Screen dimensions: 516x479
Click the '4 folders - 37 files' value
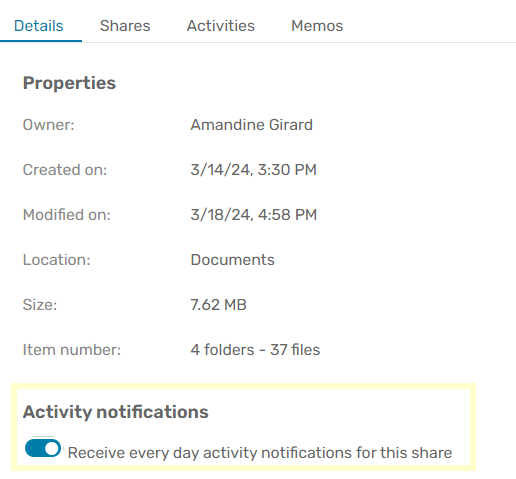(x=255, y=350)
